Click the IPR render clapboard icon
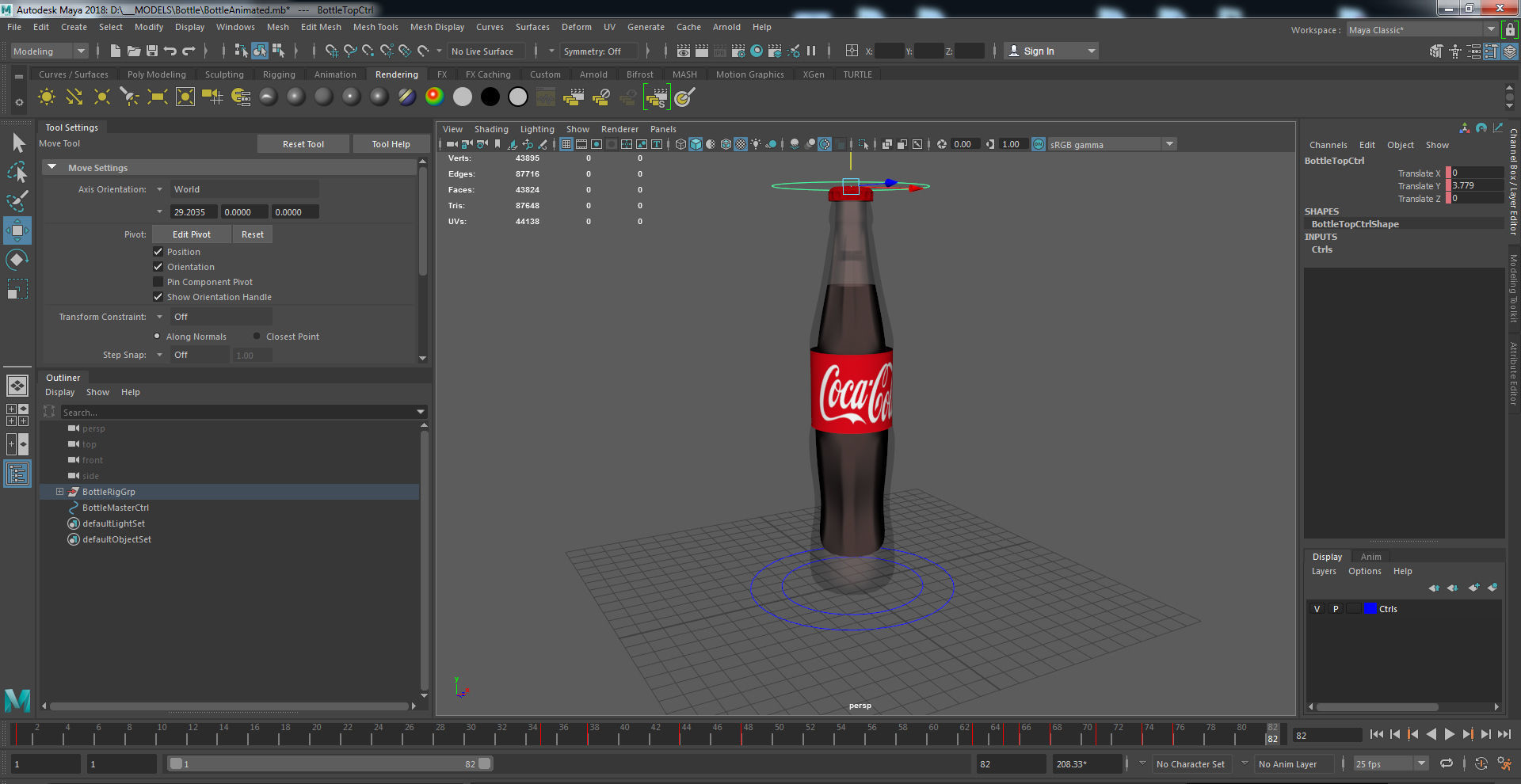This screenshot has width=1521, height=784. pyautogui.click(x=720, y=51)
